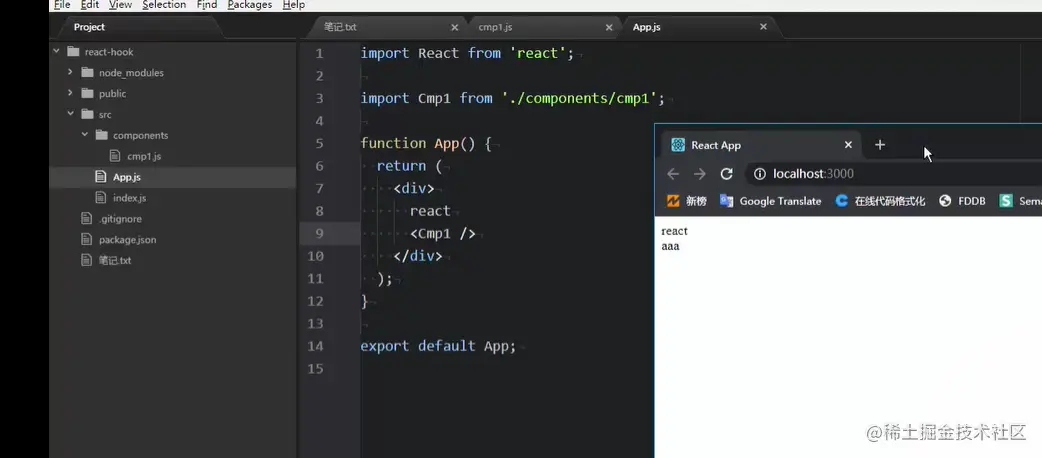Close the cmp1.js tab
1042x458 pixels.
pyautogui.click(x=609, y=27)
